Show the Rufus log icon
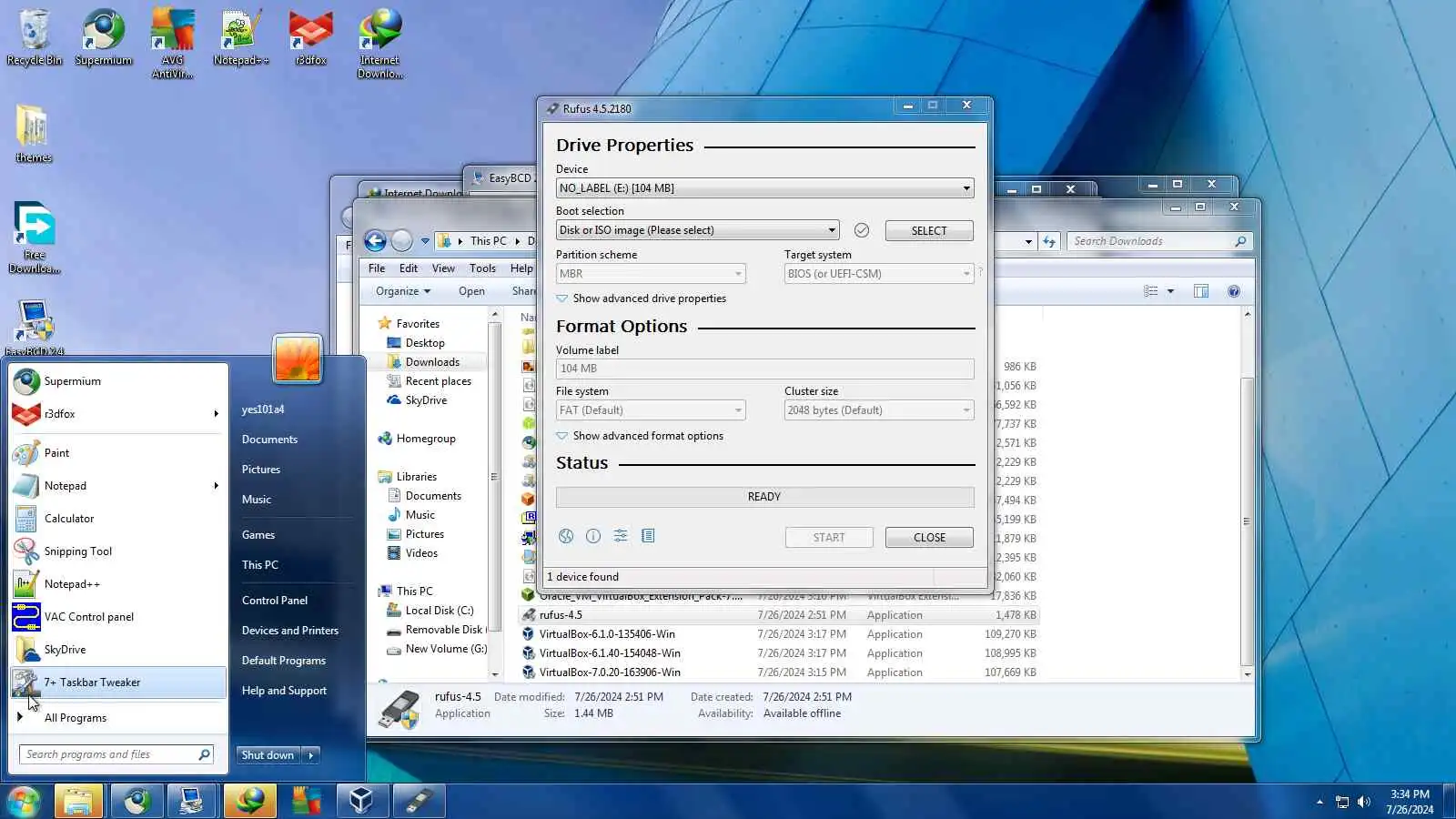1456x819 pixels. 648,536
